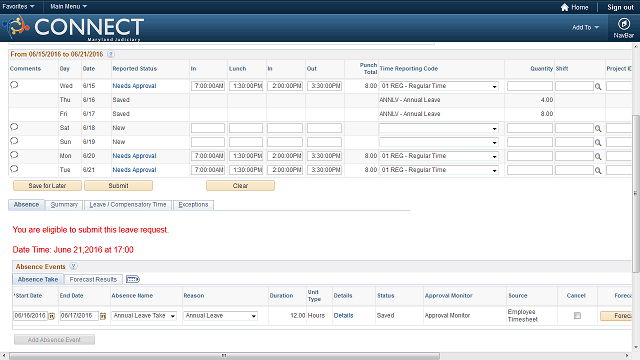
Task: Expand the Add To menu
Action: coord(585,27)
